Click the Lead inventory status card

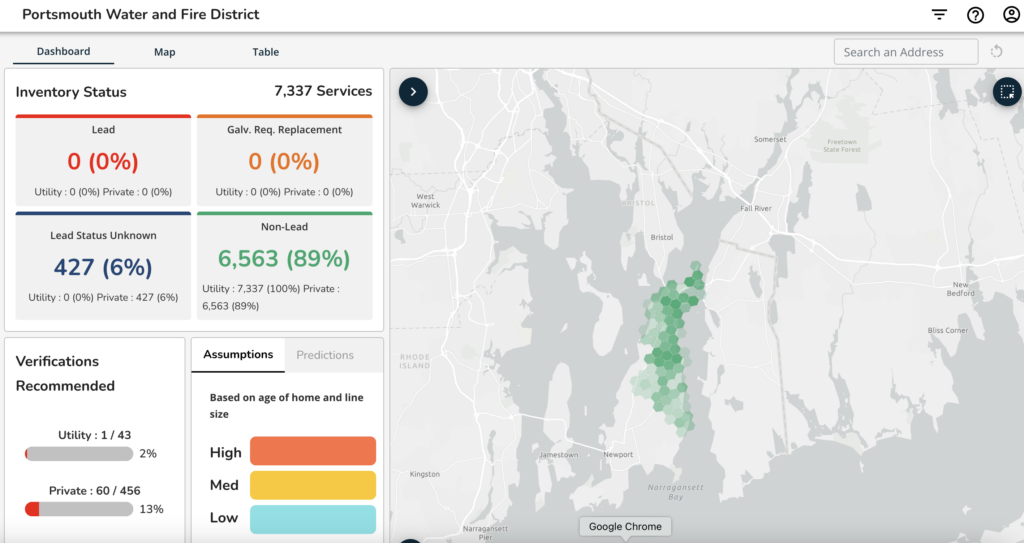pyautogui.click(x=103, y=160)
